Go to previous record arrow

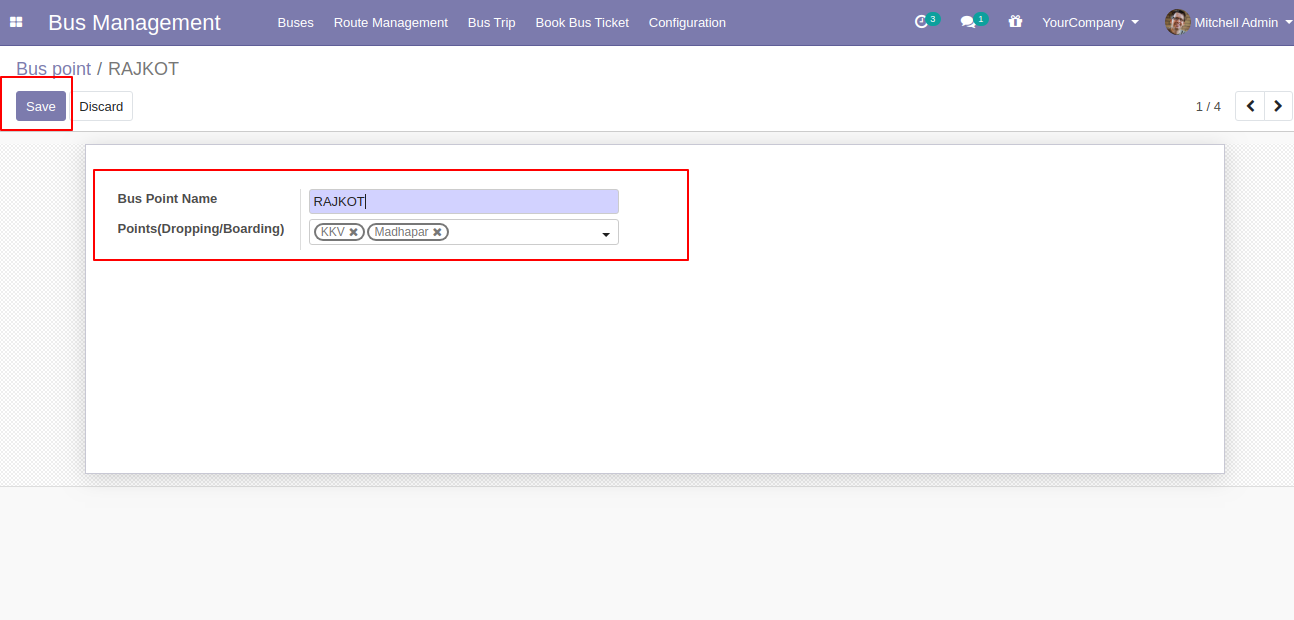[x=1250, y=106]
